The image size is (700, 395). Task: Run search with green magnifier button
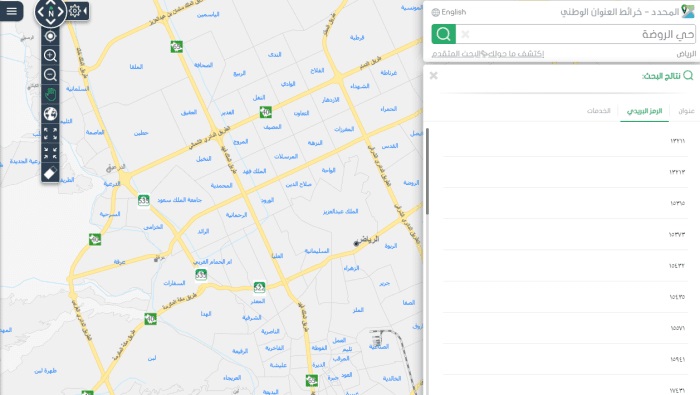(x=443, y=34)
